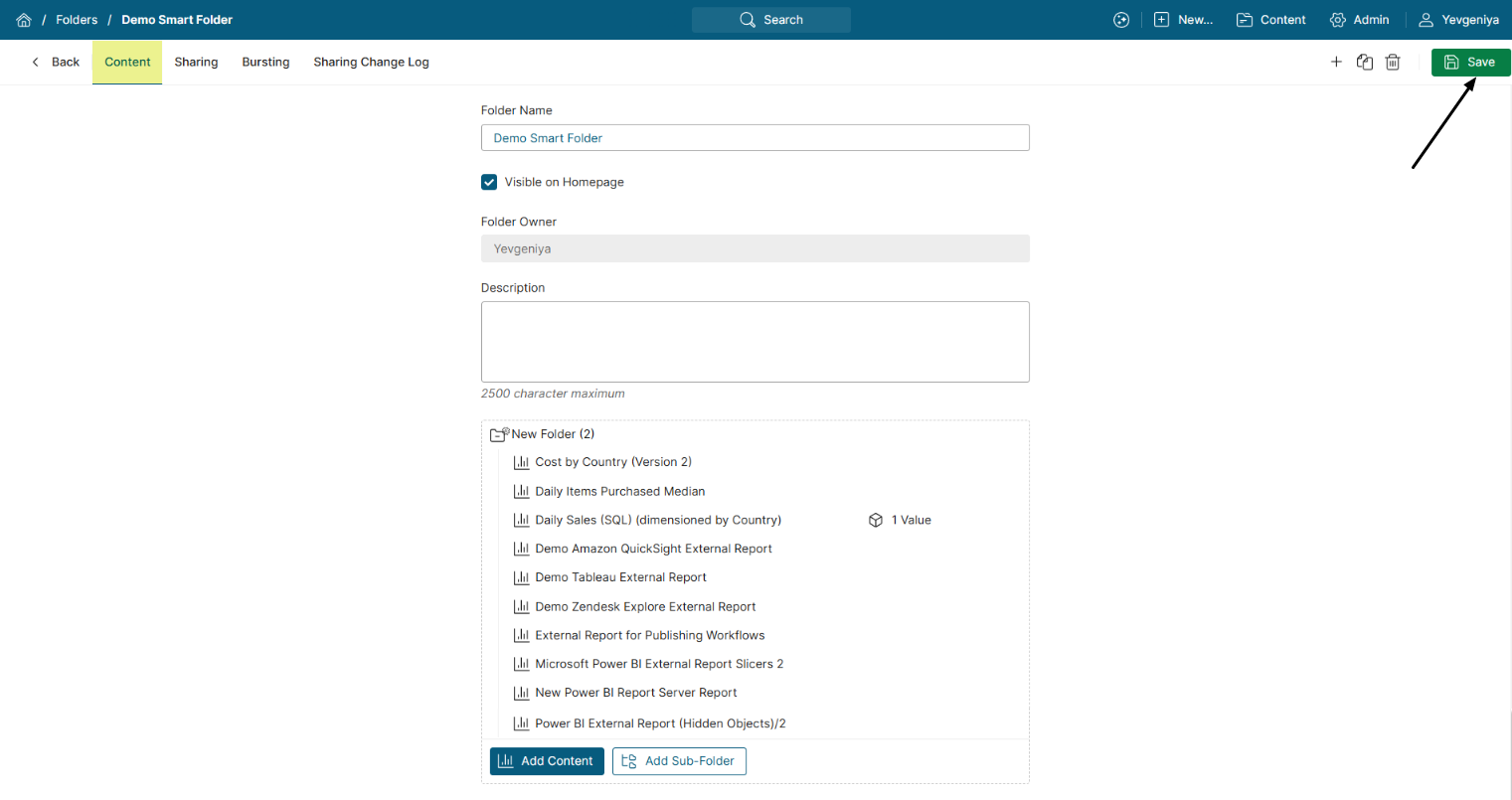The height and width of the screenshot is (800, 1512).
Task: Open the Admin menu
Action: coord(1359,20)
